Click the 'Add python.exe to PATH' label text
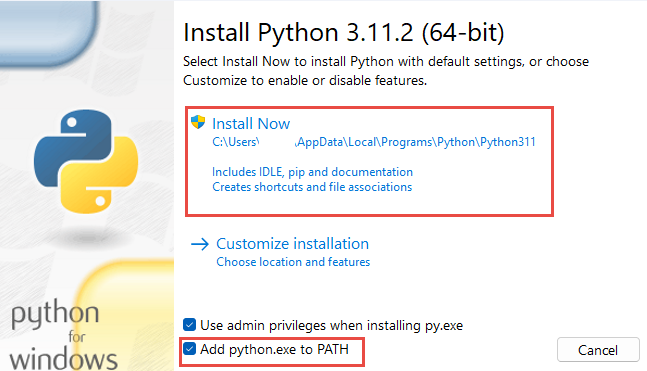The image size is (647, 371). point(274,350)
